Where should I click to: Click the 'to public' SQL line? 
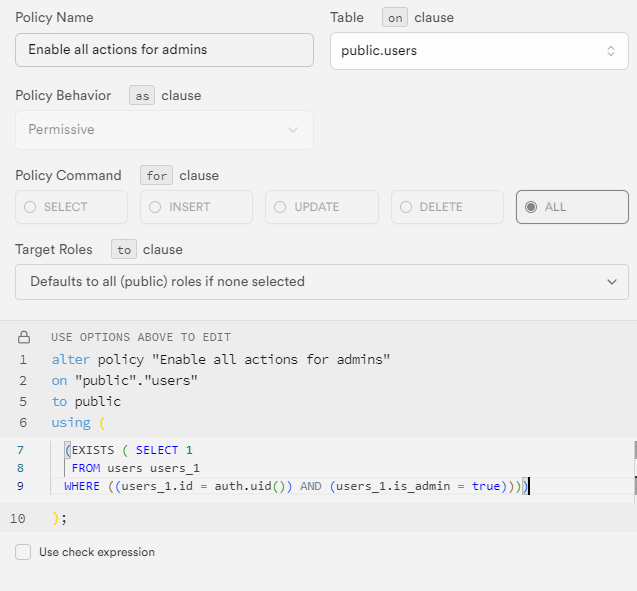[x=86, y=402]
